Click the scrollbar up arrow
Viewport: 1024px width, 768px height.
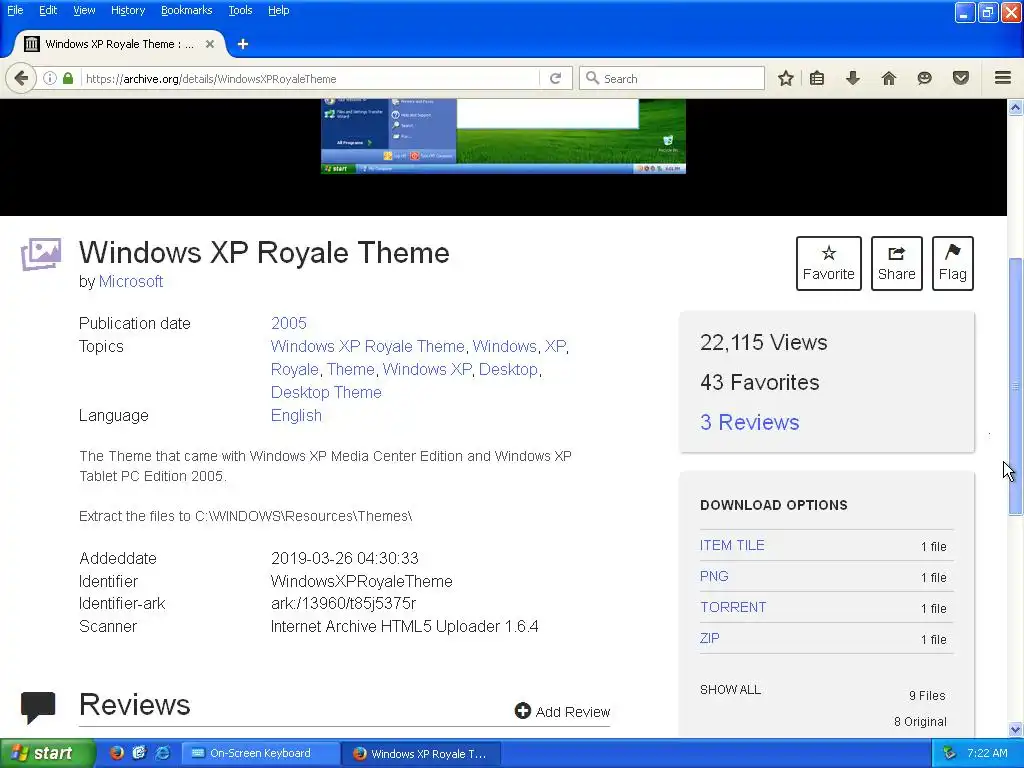click(1015, 107)
